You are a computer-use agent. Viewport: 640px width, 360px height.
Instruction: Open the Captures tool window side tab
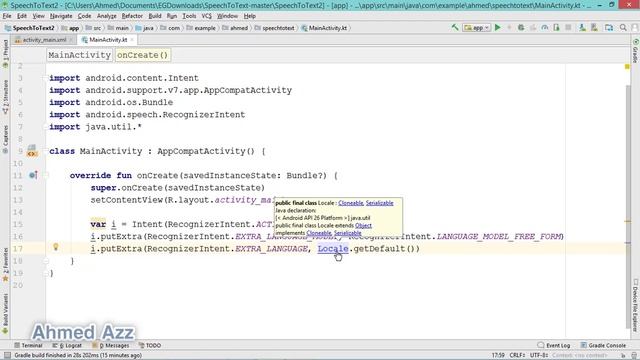pyautogui.click(x=5, y=139)
